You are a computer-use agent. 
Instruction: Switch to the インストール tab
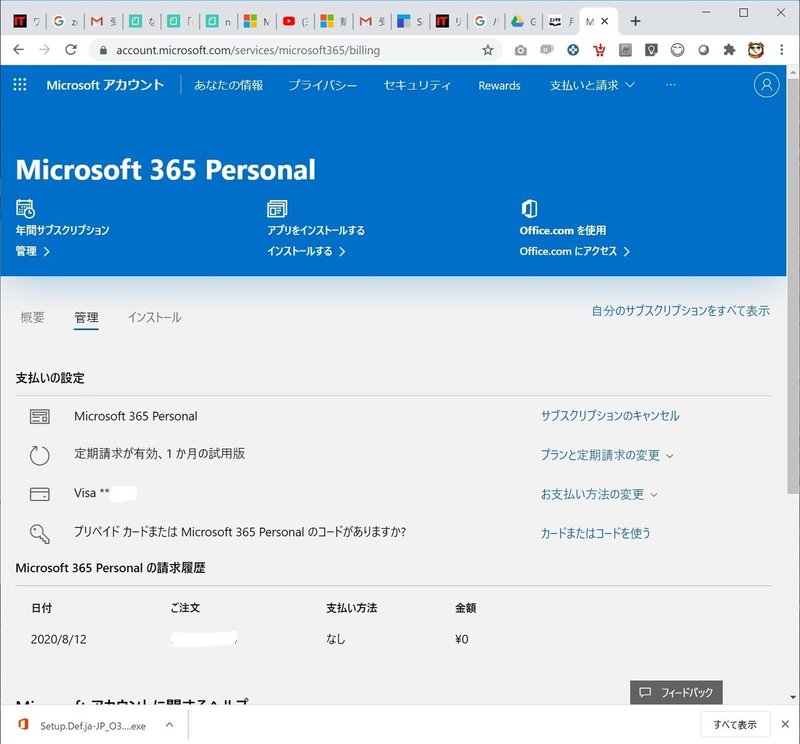click(x=154, y=317)
